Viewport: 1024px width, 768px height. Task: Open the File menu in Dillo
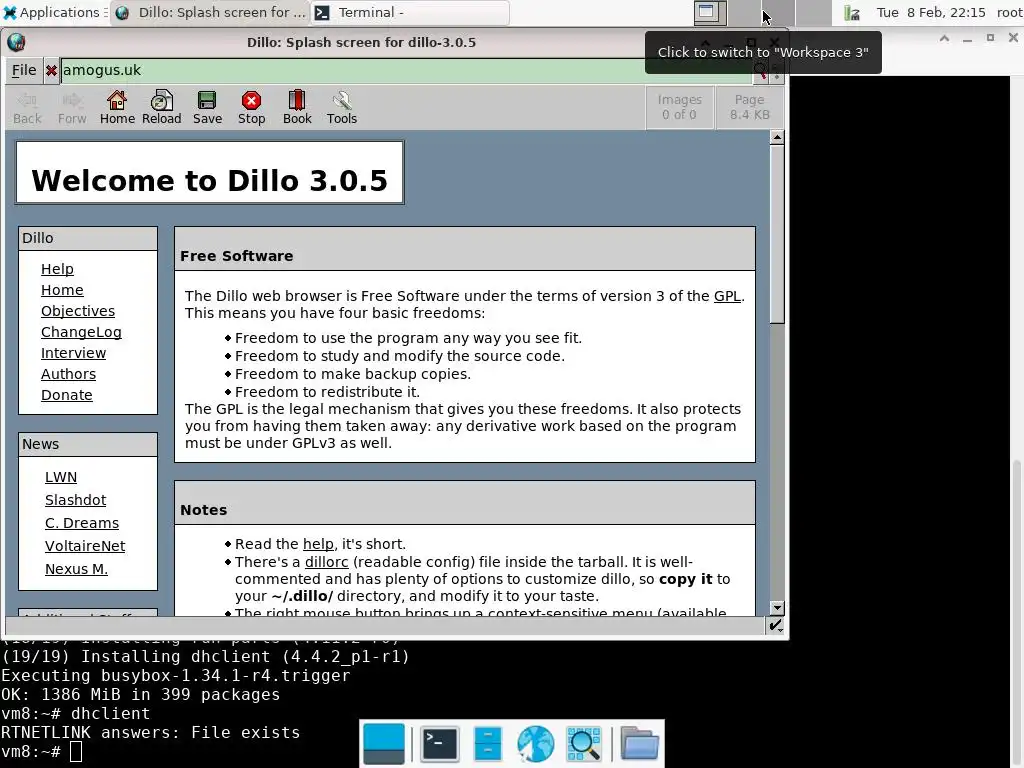pyautogui.click(x=24, y=71)
